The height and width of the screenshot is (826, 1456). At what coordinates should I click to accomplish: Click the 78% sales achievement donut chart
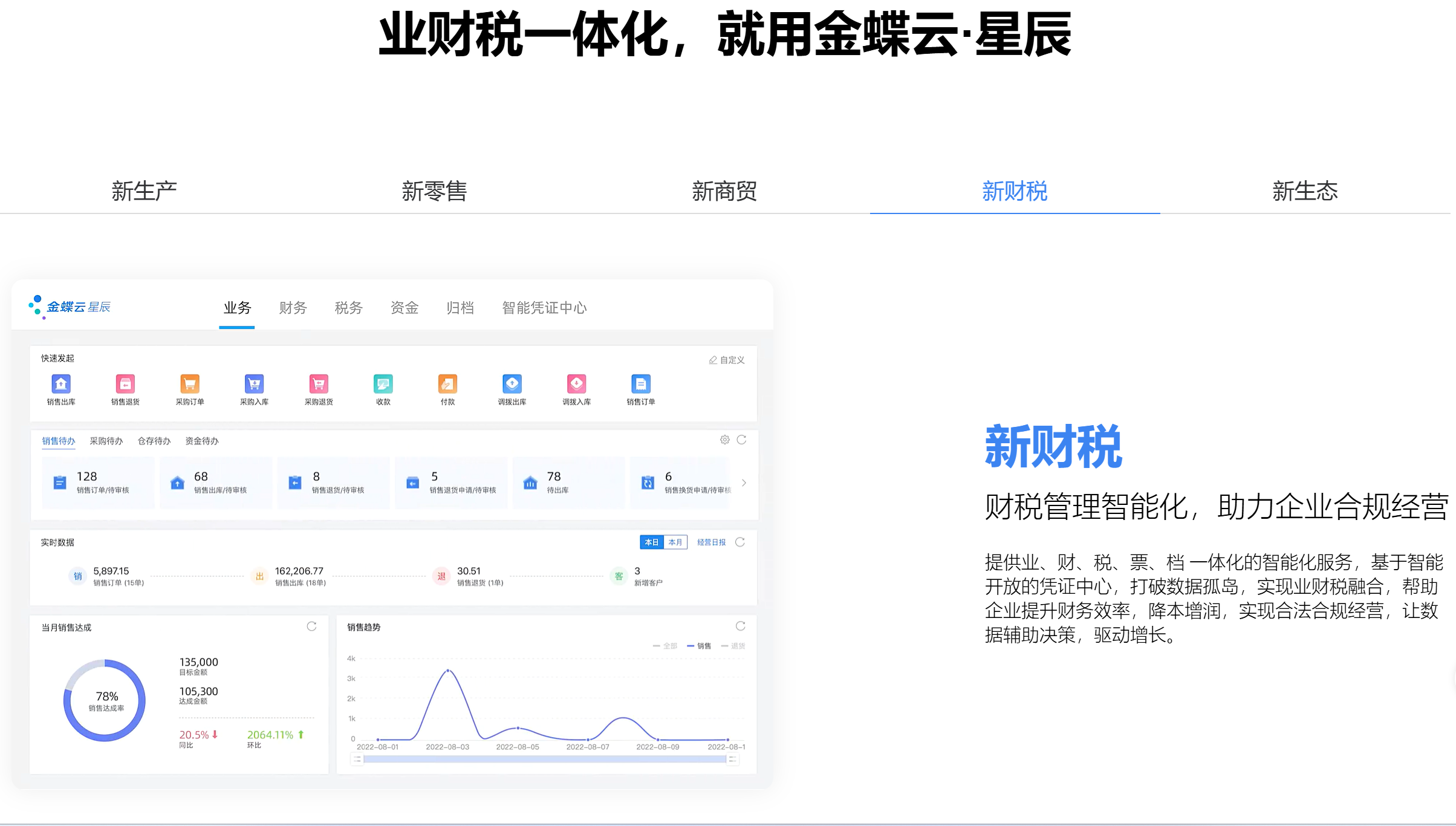[x=105, y=700]
